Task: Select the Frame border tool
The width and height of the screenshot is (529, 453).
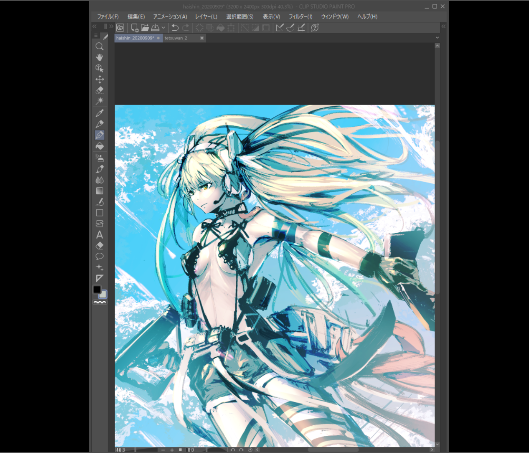Action: tap(99, 224)
